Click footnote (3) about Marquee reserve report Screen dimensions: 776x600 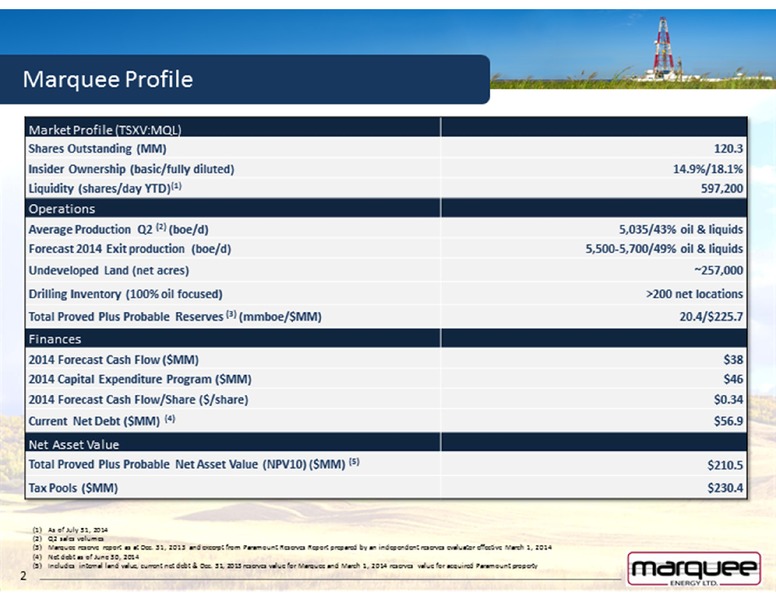pyautogui.click(x=292, y=548)
